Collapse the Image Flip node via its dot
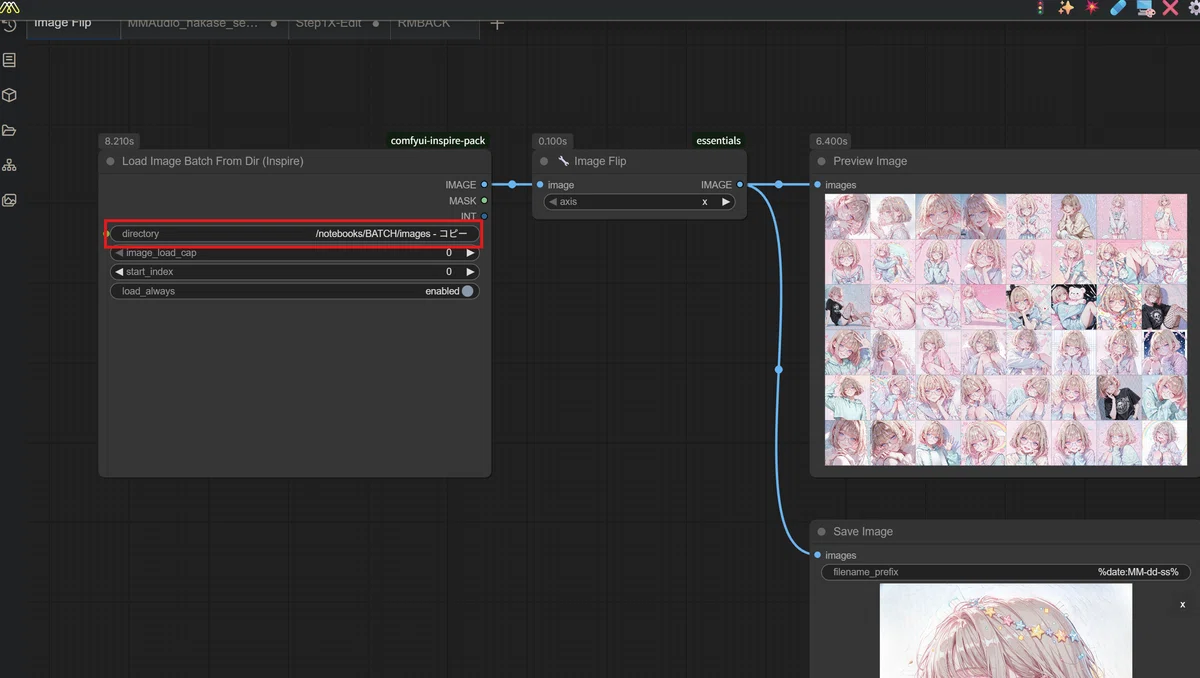The image size is (1200, 678). pyautogui.click(x=544, y=161)
